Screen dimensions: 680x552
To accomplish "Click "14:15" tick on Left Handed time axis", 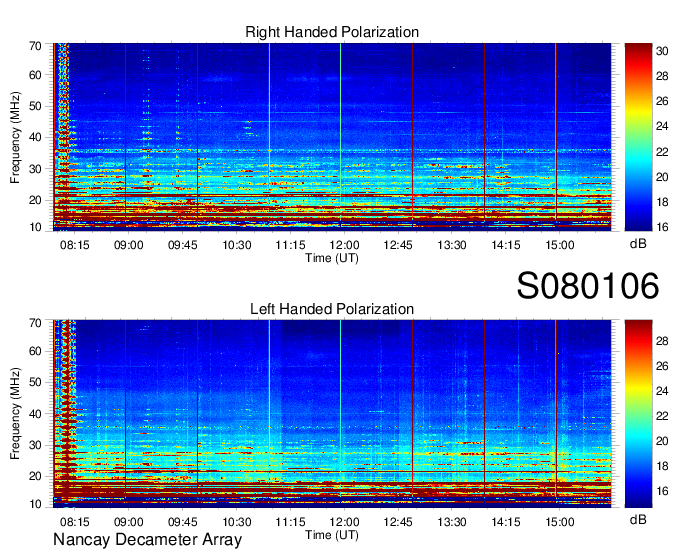I will [506, 522].
